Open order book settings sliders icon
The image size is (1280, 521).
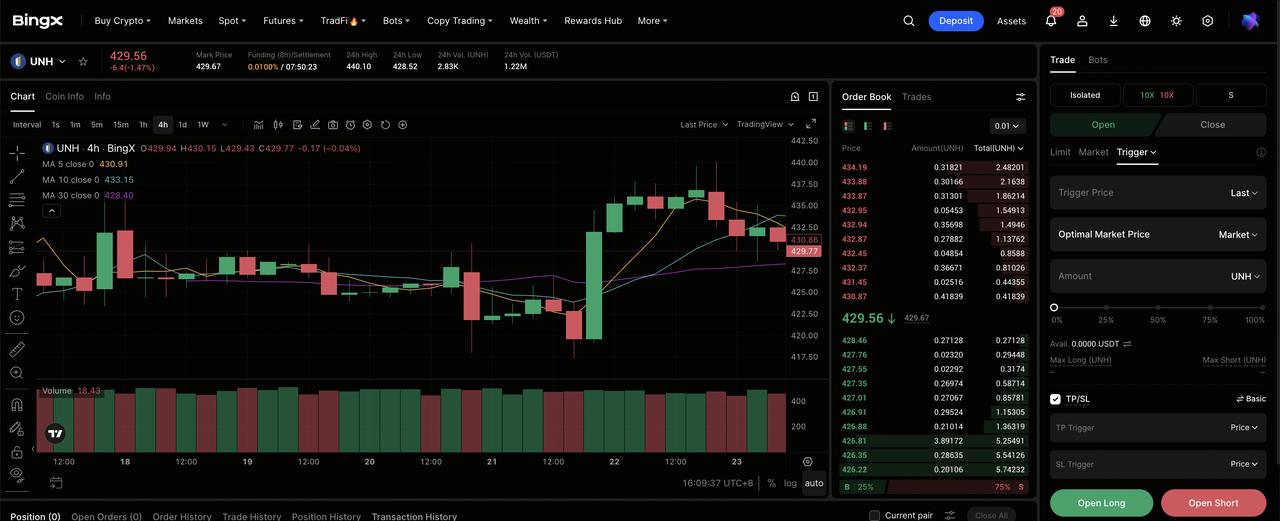[x=1020, y=97]
